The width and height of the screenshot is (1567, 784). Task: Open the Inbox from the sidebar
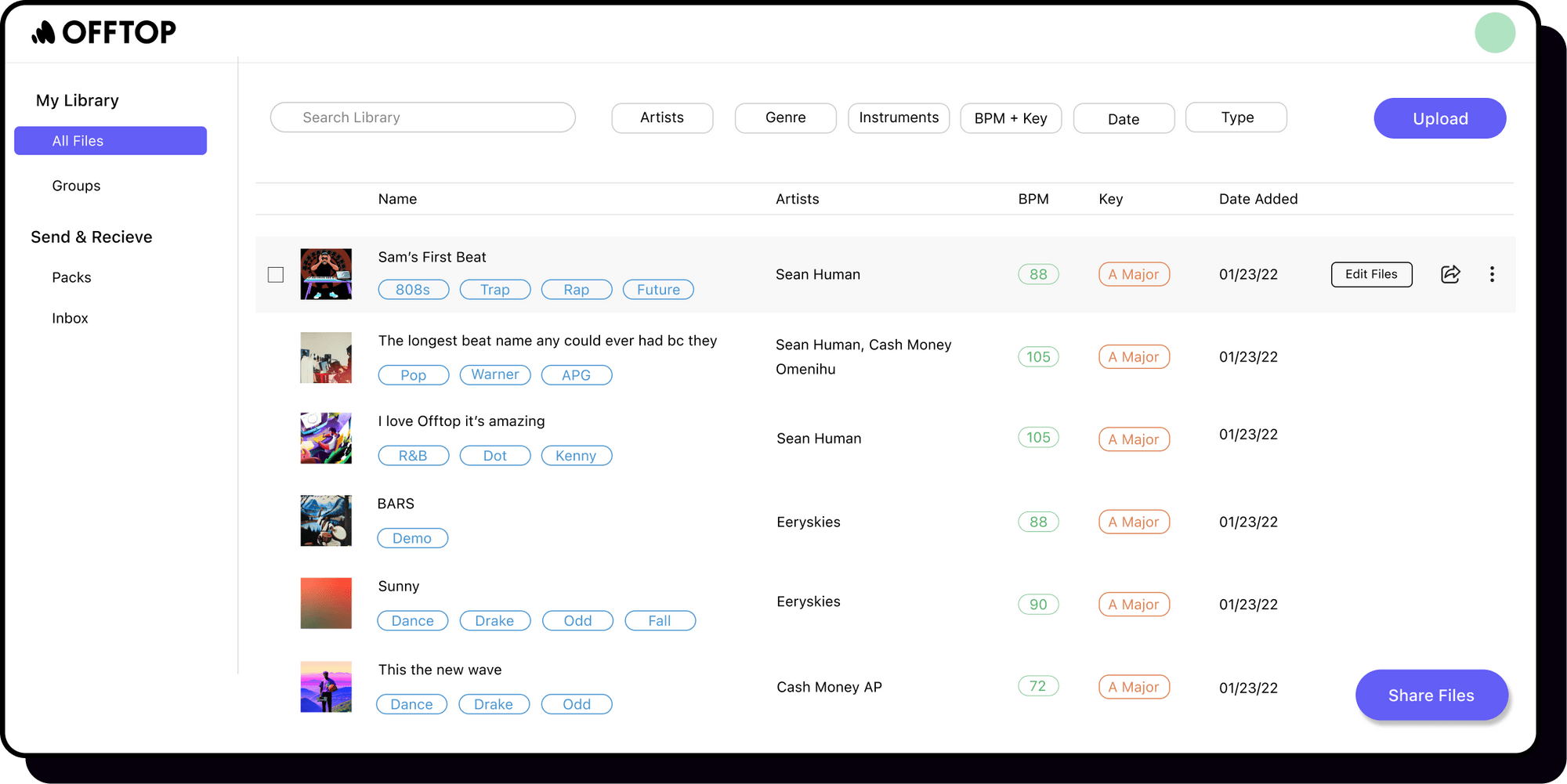[70, 318]
